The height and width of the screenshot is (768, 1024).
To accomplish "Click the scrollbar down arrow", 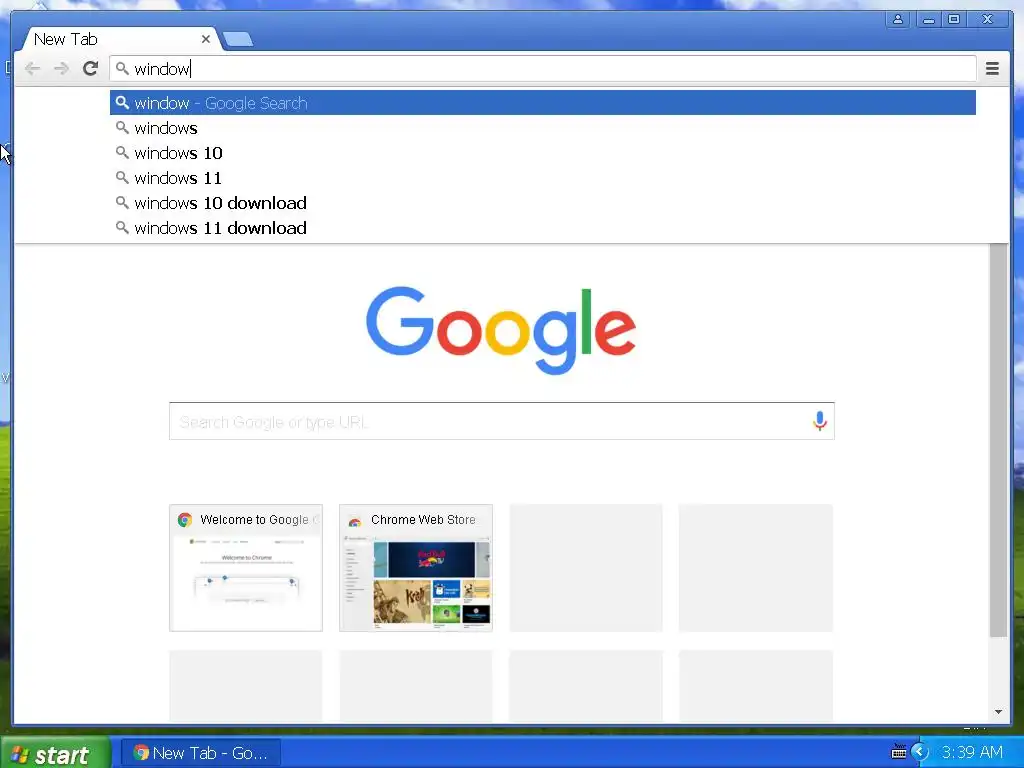I will click(x=998, y=712).
